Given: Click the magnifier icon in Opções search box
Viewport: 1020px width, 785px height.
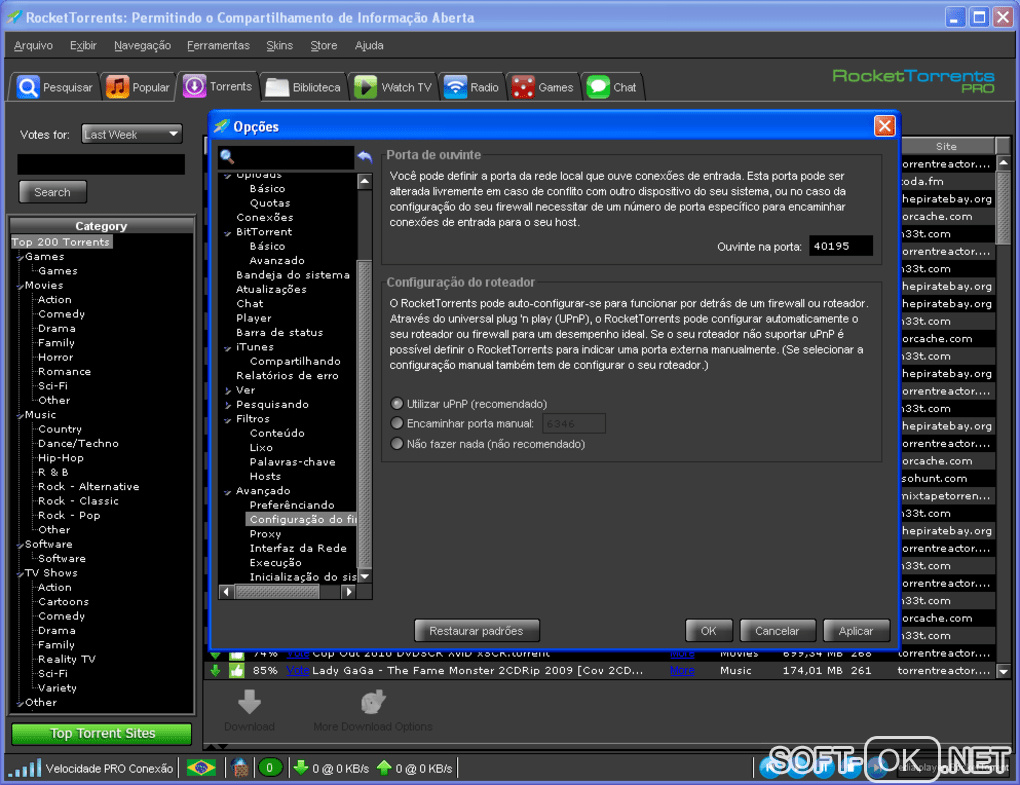Looking at the screenshot, I should click(227, 156).
